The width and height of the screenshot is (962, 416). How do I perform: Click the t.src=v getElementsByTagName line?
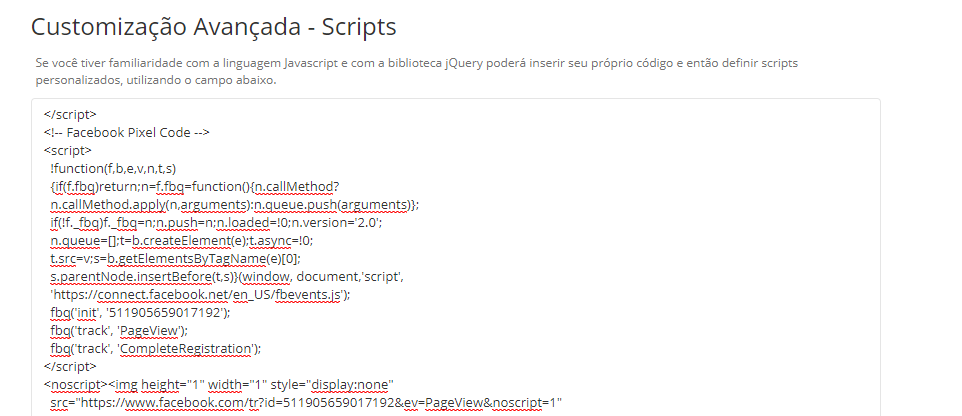pyautogui.click(x=175, y=259)
